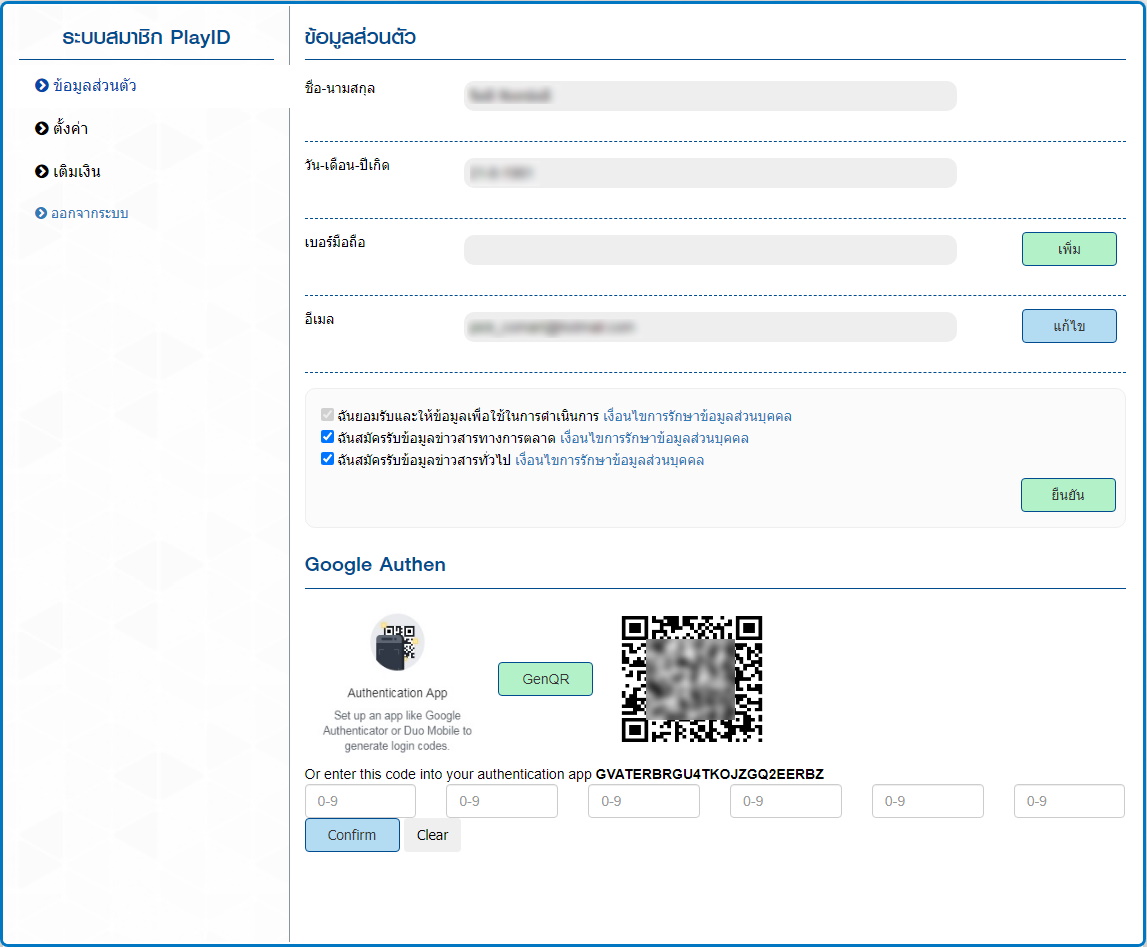Viewport: 1147px width, 948px height.
Task: Click the Authentication App icon image
Action: pos(397,642)
